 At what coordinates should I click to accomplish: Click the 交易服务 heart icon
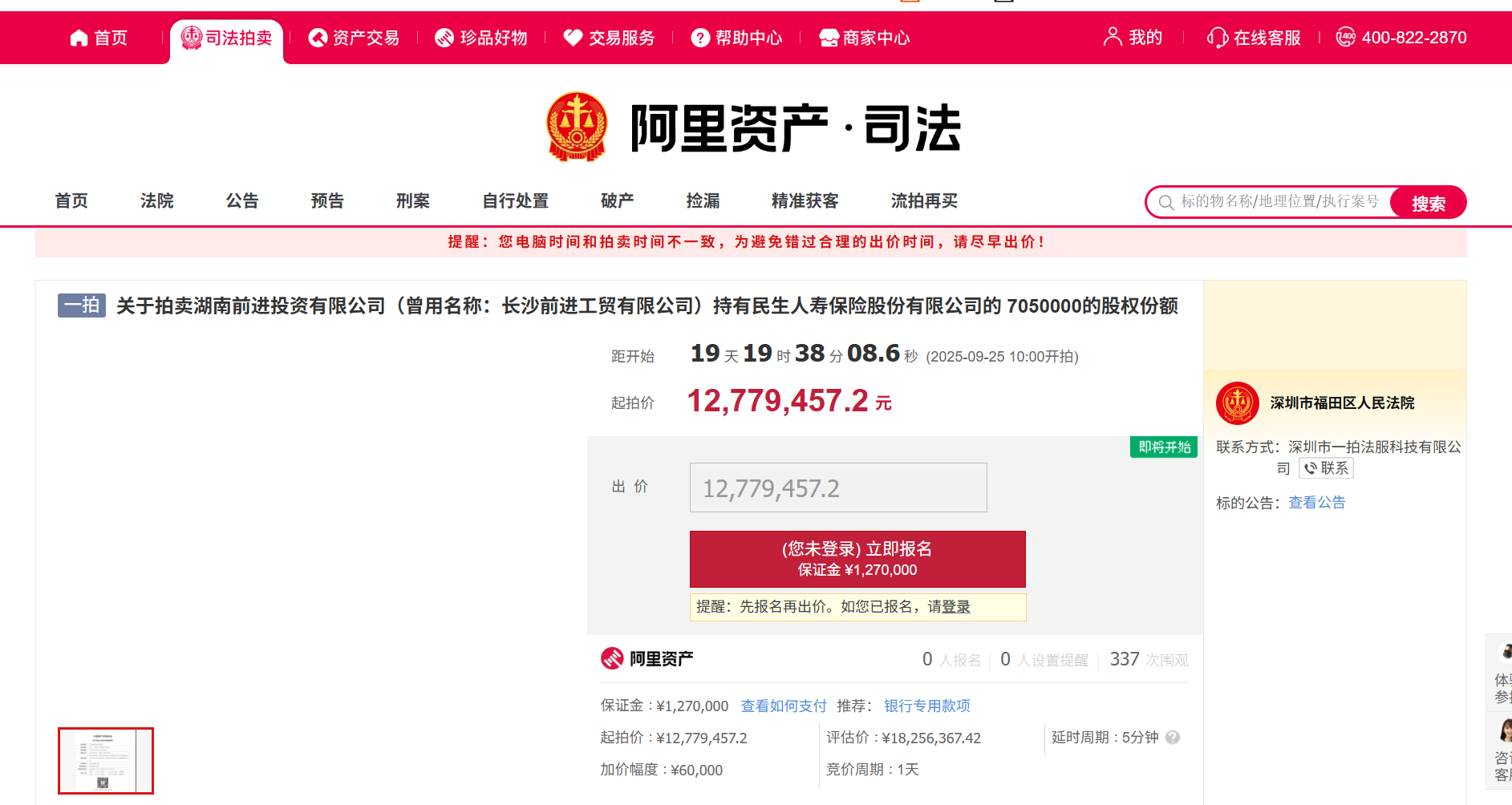573,38
